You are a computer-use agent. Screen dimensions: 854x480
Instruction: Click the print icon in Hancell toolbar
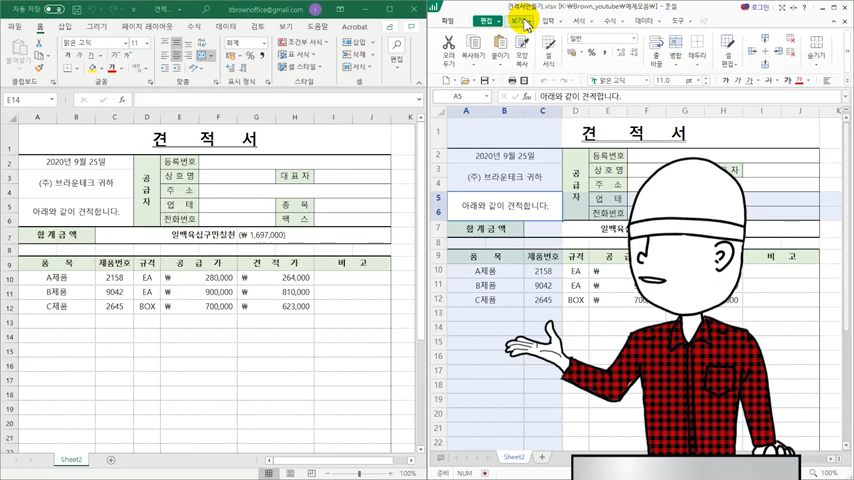(512, 81)
